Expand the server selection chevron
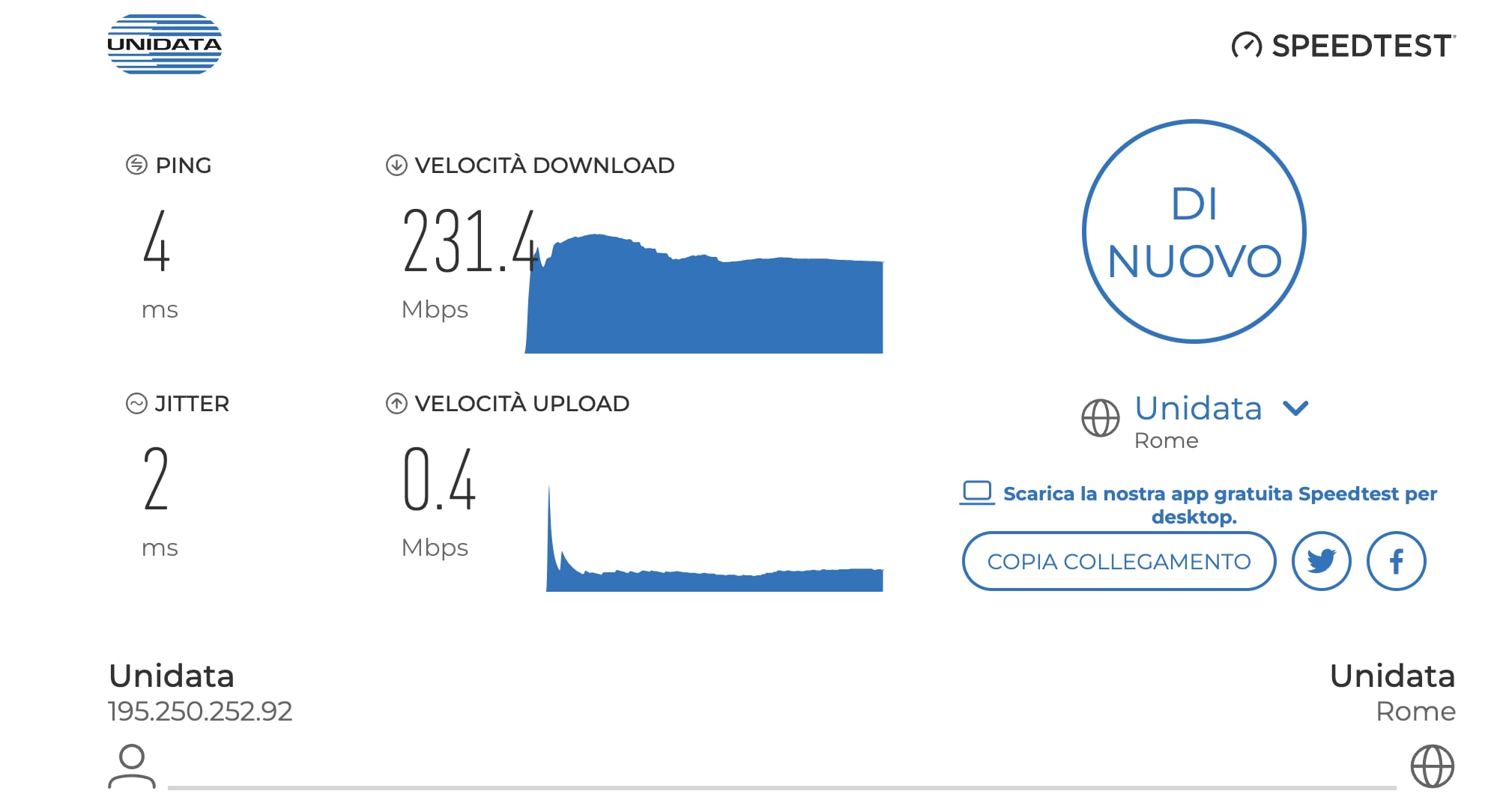This screenshot has height=812, width=1500. (x=1295, y=408)
